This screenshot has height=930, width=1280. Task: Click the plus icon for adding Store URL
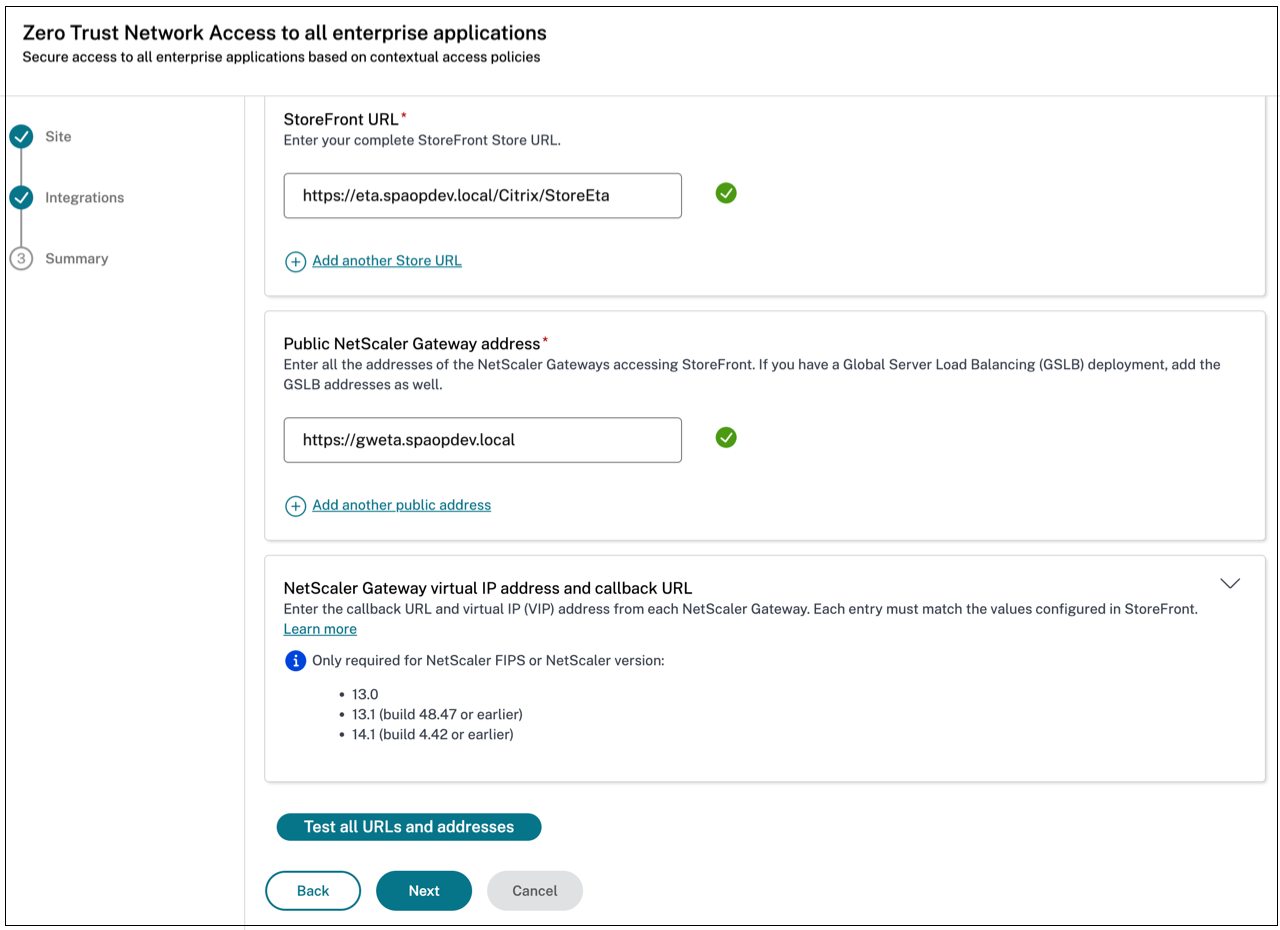pyautogui.click(x=295, y=262)
